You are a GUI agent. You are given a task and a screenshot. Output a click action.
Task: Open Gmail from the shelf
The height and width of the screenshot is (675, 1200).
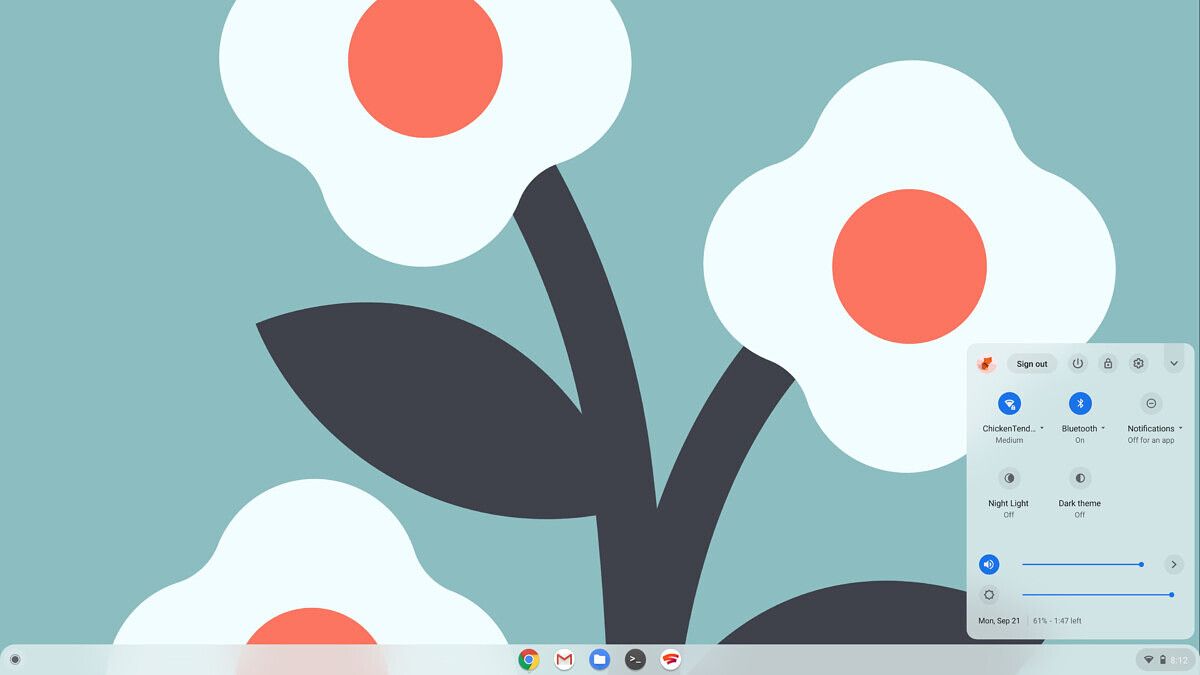point(564,659)
